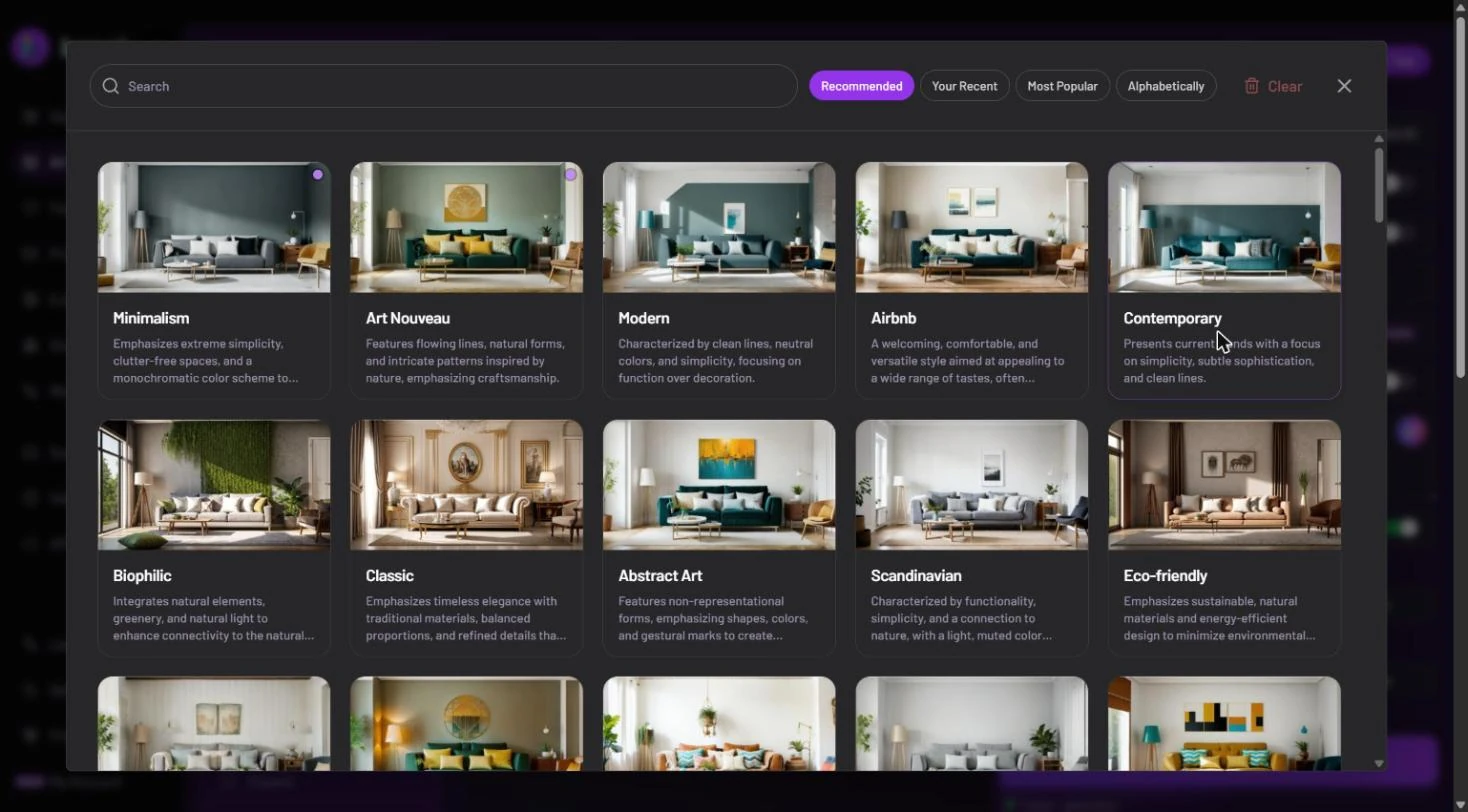Select the Minimalism style thumbnail
This screenshot has width=1468, height=812.
pyautogui.click(x=214, y=227)
